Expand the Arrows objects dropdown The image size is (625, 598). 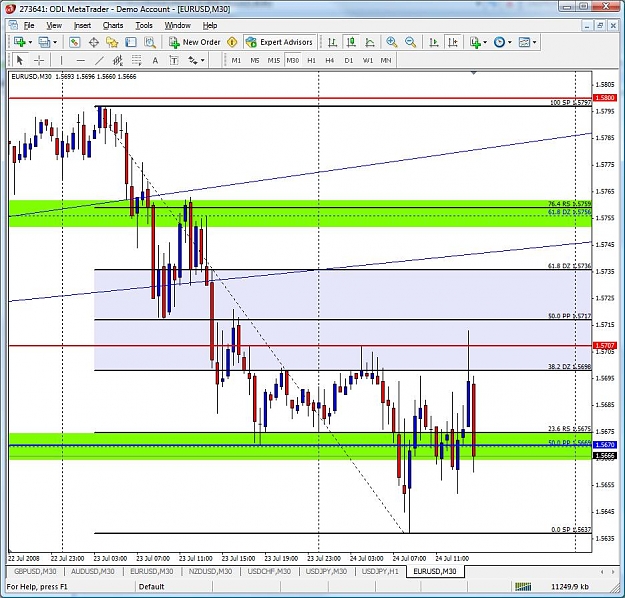202,61
